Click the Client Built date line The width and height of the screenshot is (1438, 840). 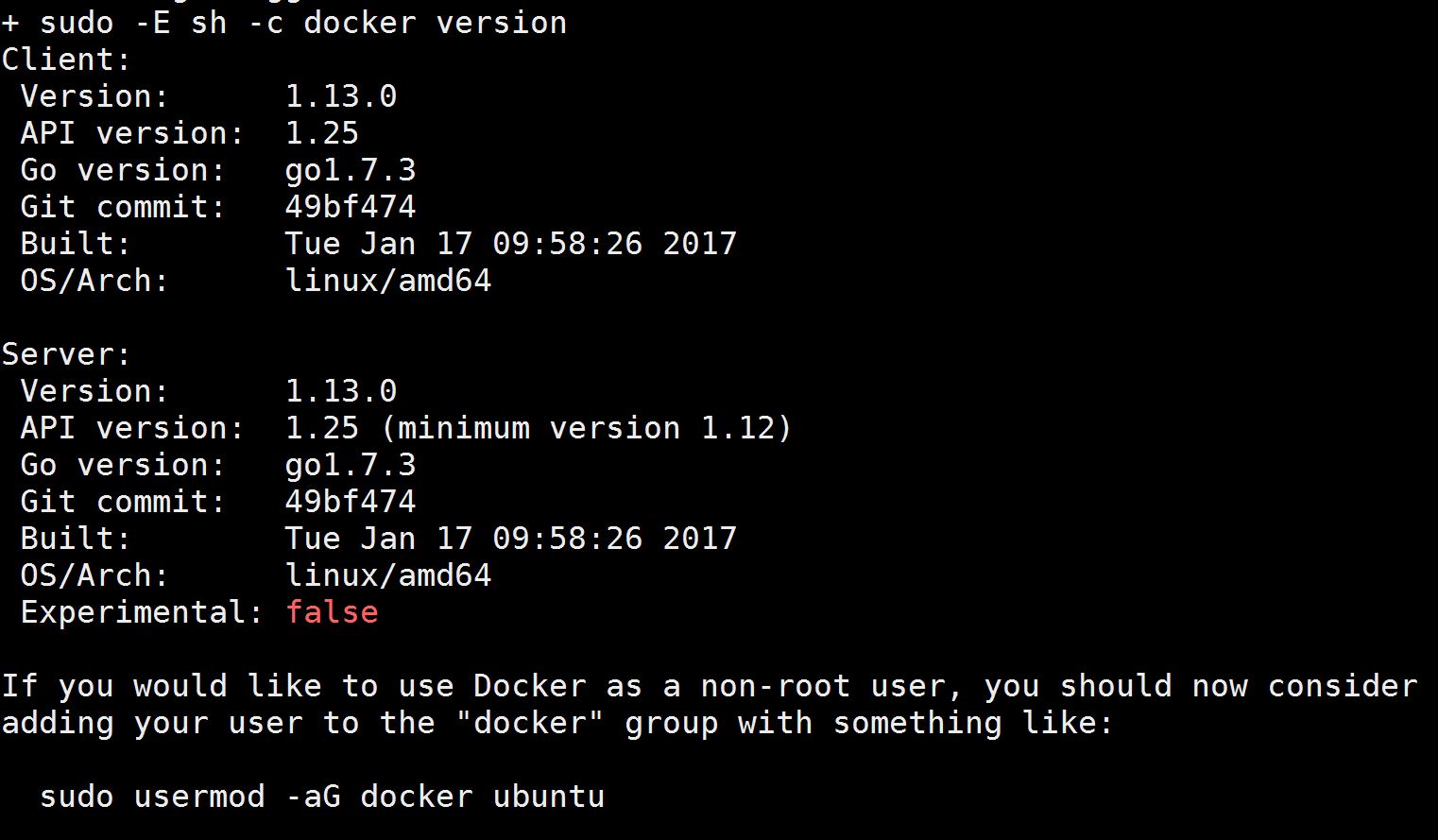[510, 244]
